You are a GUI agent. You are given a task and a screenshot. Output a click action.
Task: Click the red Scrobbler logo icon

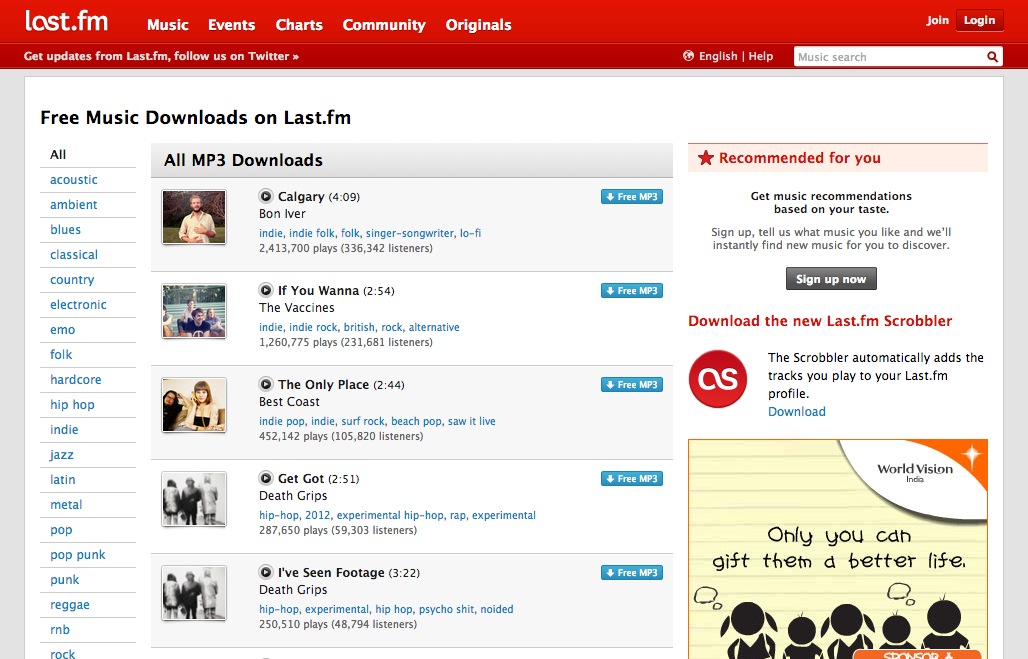pyautogui.click(x=718, y=378)
